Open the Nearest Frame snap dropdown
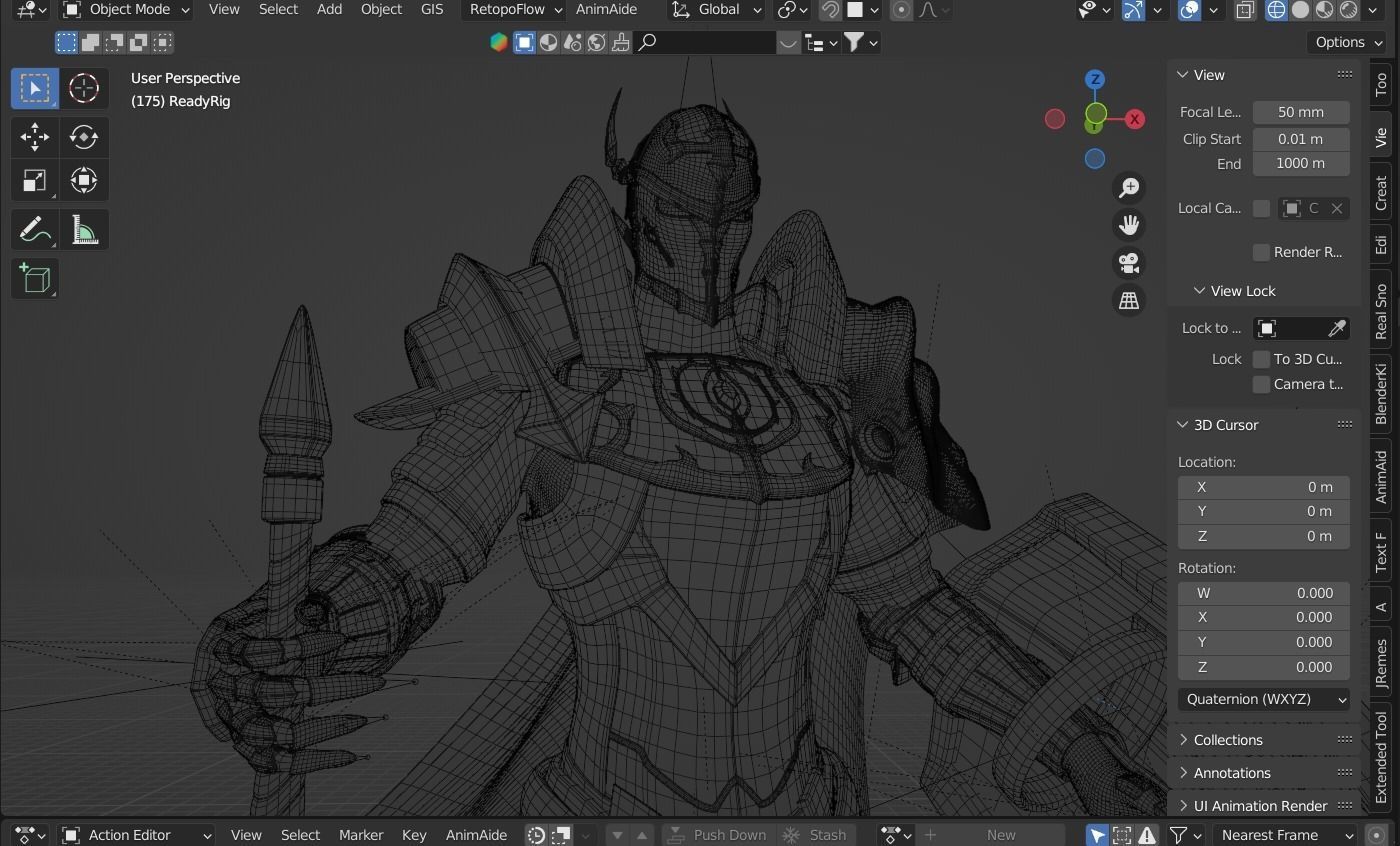Viewport: 1400px width, 846px height. 1285,835
